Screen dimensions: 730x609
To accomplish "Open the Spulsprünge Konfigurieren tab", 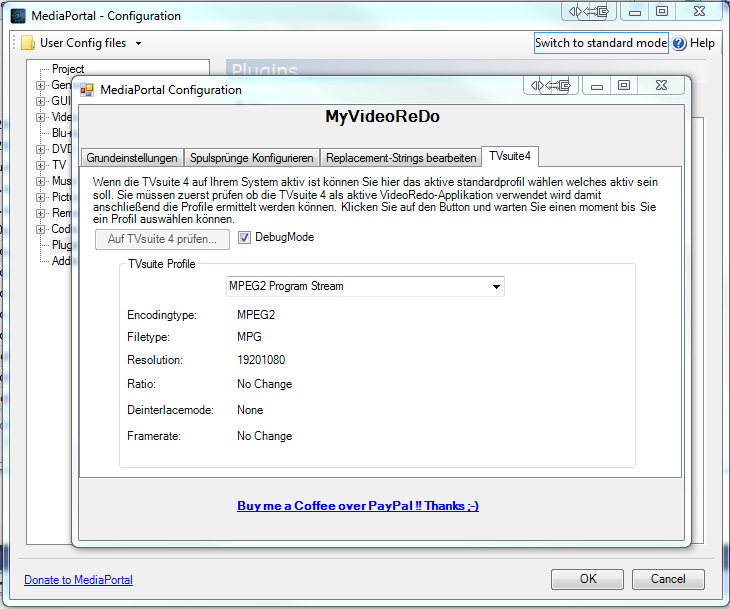I will [x=251, y=158].
